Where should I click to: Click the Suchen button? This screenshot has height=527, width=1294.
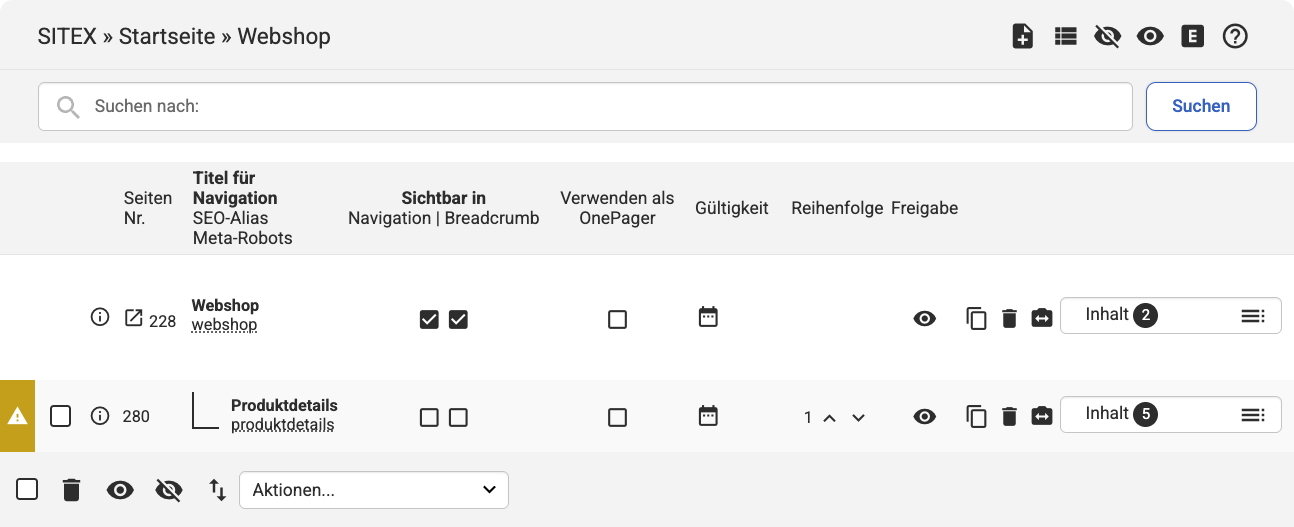[1201, 106]
